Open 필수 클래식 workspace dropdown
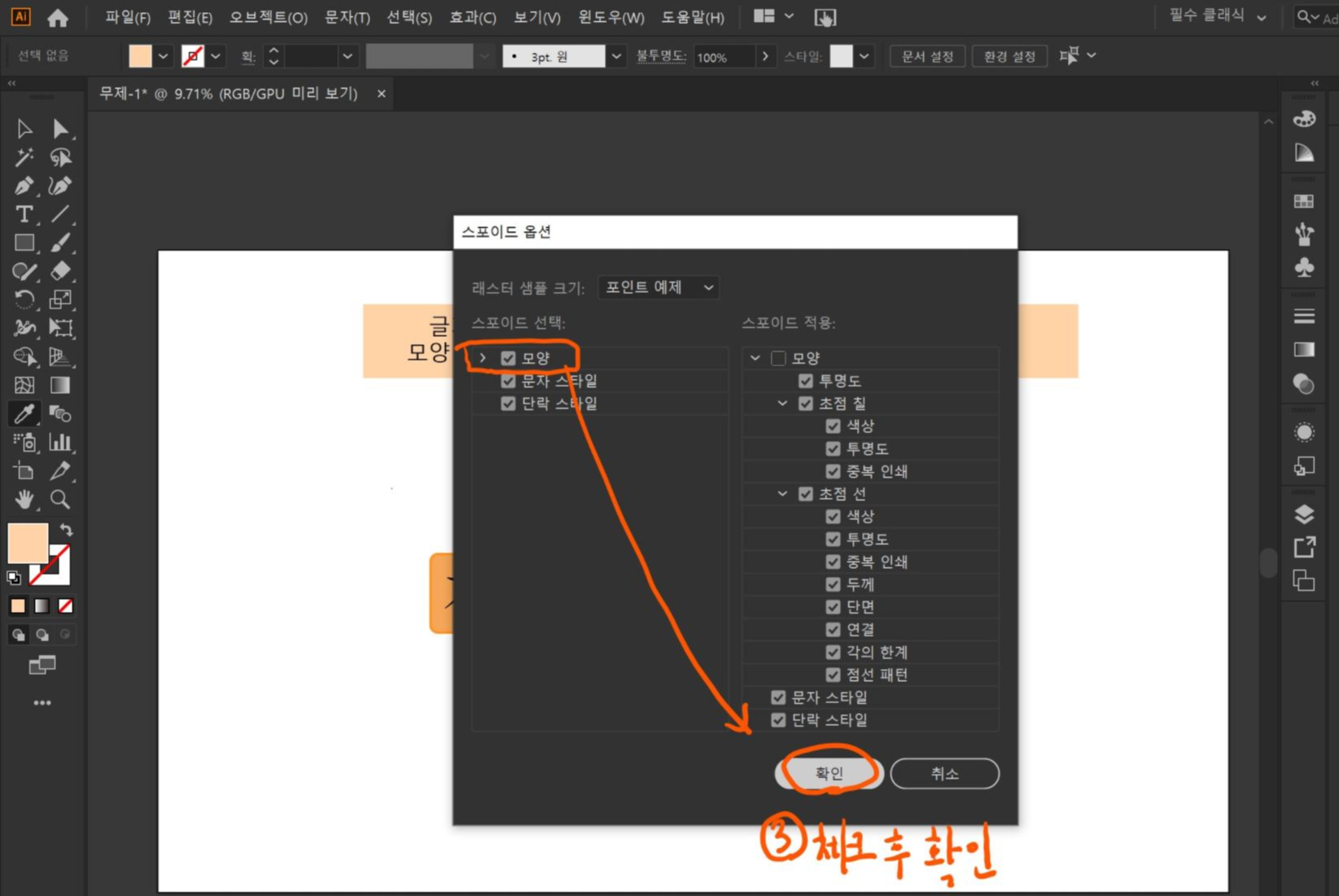Screen dimensions: 1339x896 (x=1217, y=16)
